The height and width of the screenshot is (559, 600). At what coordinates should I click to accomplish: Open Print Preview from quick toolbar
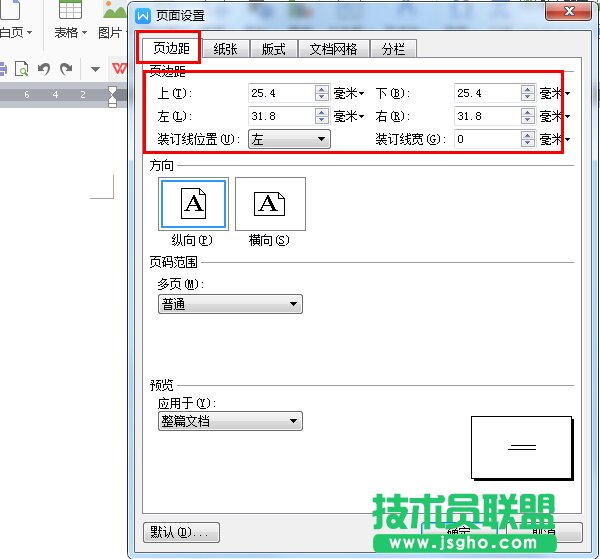pyautogui.click(x=21, y=69)
